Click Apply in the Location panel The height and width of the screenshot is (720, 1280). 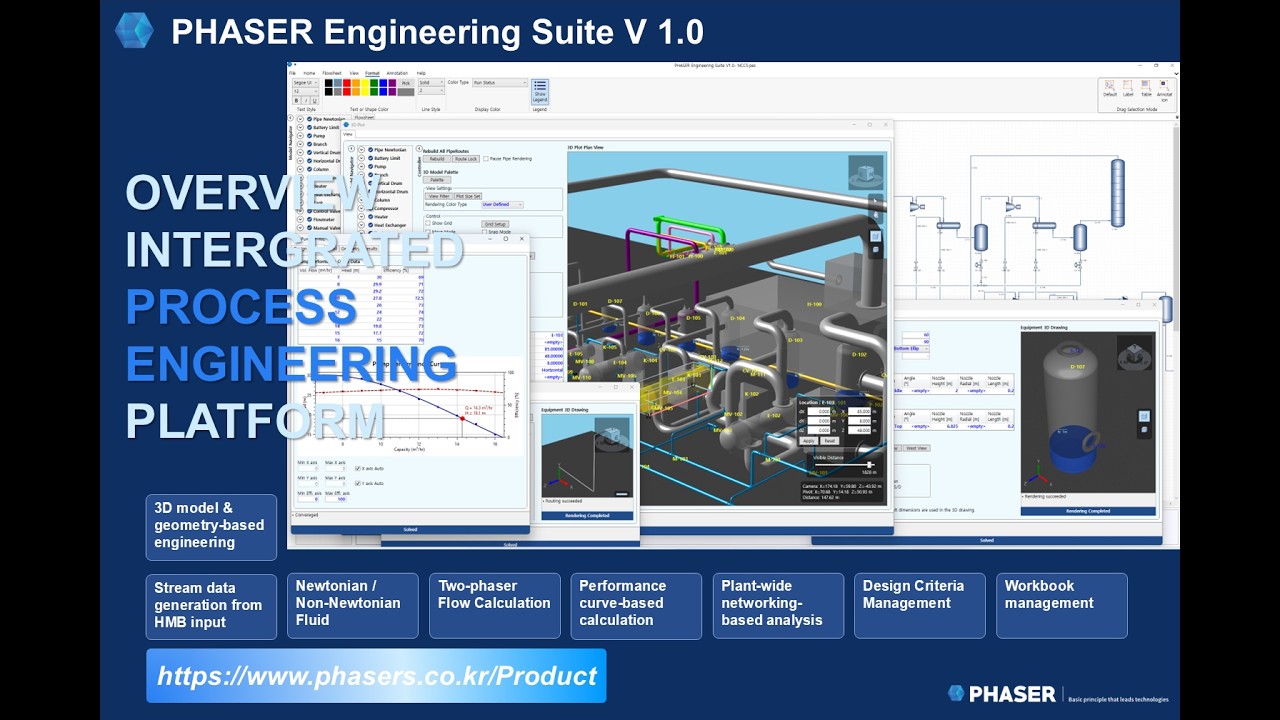[x=809, y=441]
